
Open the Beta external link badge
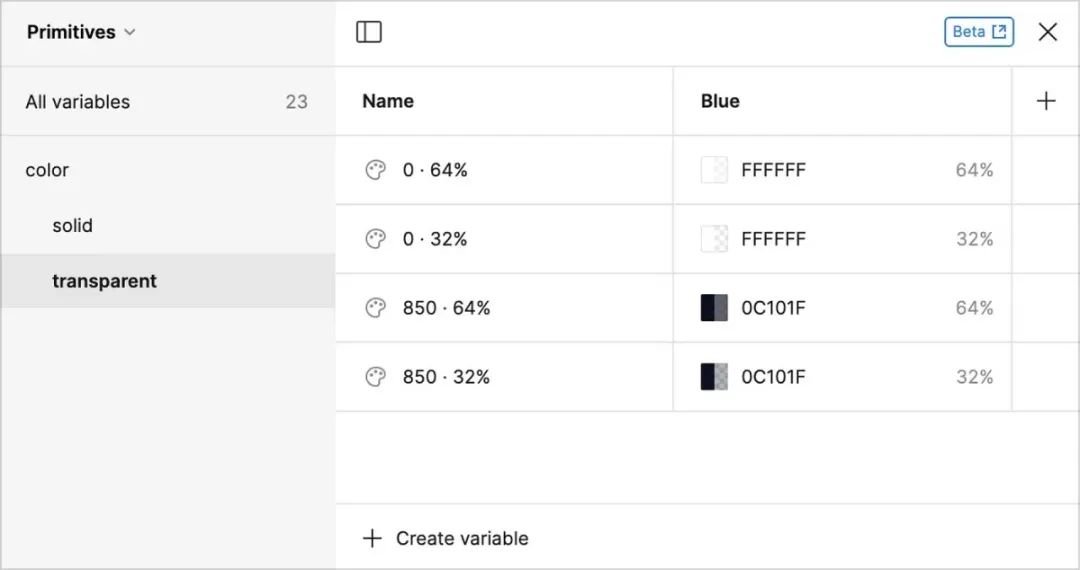978,32
